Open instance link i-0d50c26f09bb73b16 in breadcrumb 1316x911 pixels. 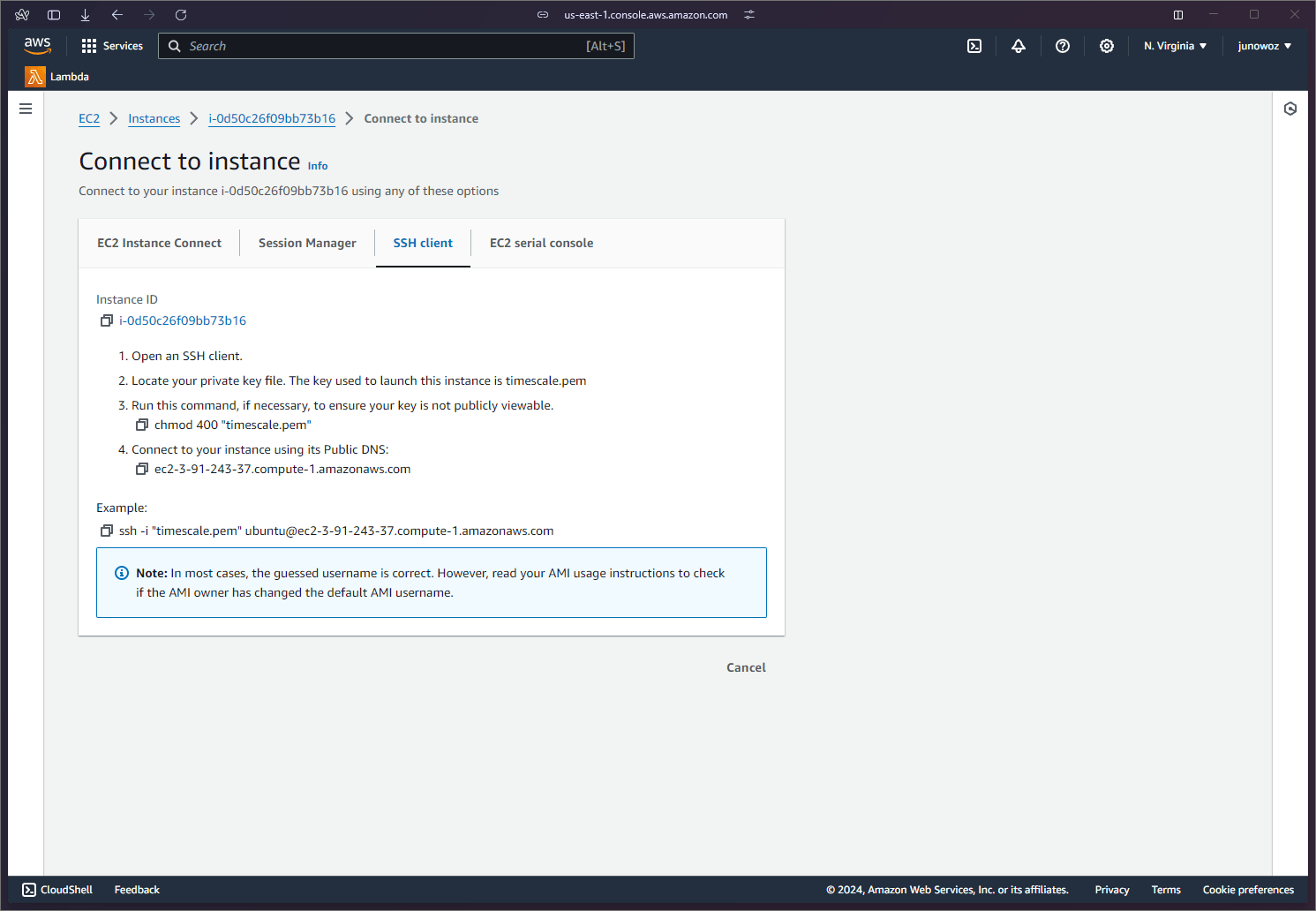click(271, 118)
